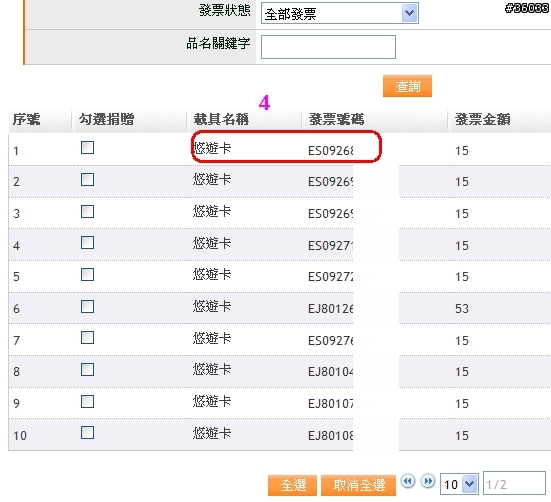551x502 pixels.
Task: Select 悠遊卡 carrier name in row 6
Action: [212, 307]
